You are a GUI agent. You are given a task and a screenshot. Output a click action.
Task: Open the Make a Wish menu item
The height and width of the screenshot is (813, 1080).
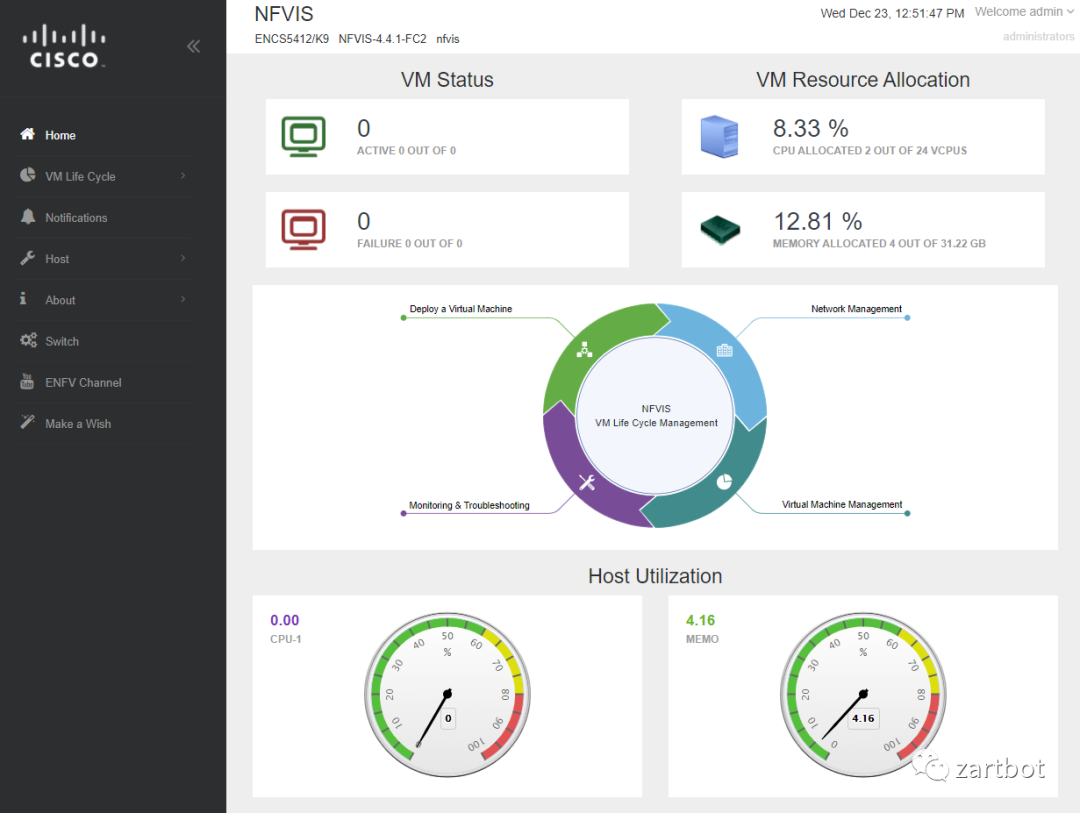(106, 424)
